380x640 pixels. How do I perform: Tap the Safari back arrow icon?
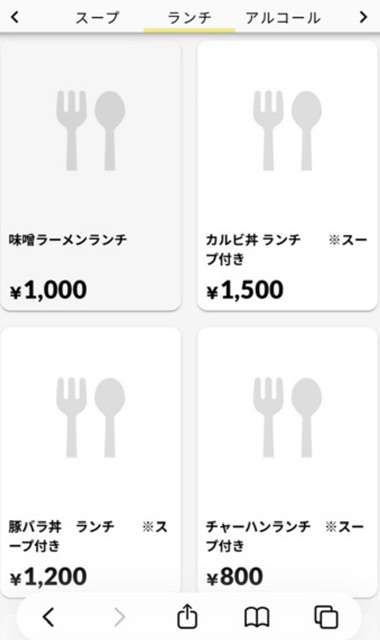click(49, 616)
